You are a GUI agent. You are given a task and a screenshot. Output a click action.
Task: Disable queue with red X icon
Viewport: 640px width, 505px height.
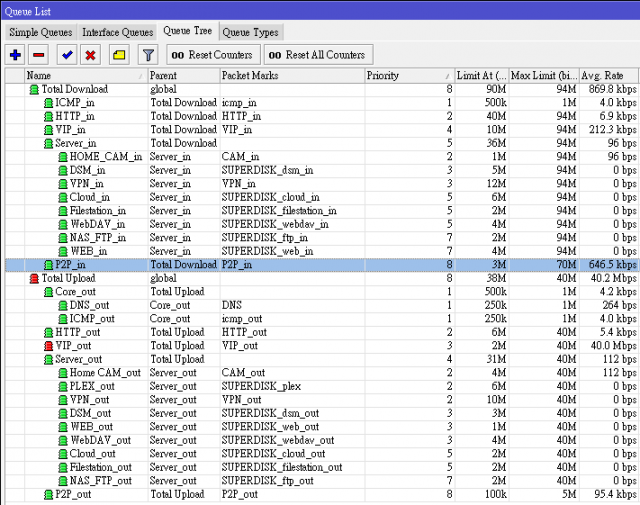point(91,55)
